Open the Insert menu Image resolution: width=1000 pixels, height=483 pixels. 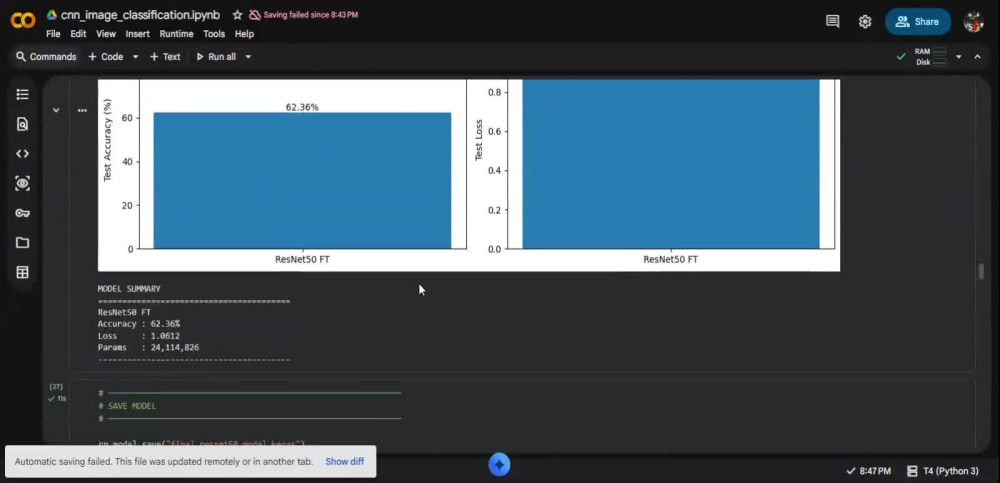point(138,34)
